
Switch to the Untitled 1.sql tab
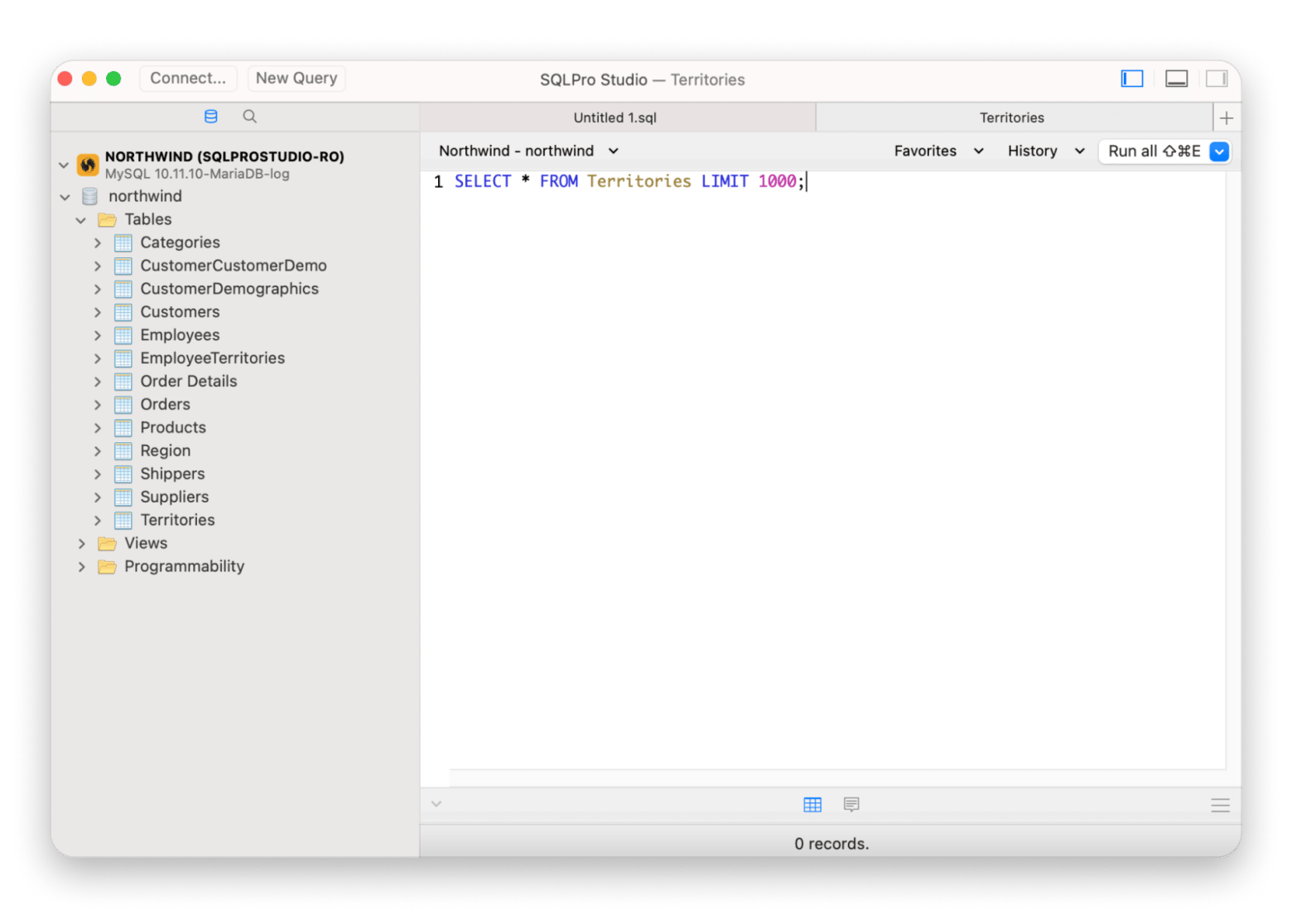615,118
